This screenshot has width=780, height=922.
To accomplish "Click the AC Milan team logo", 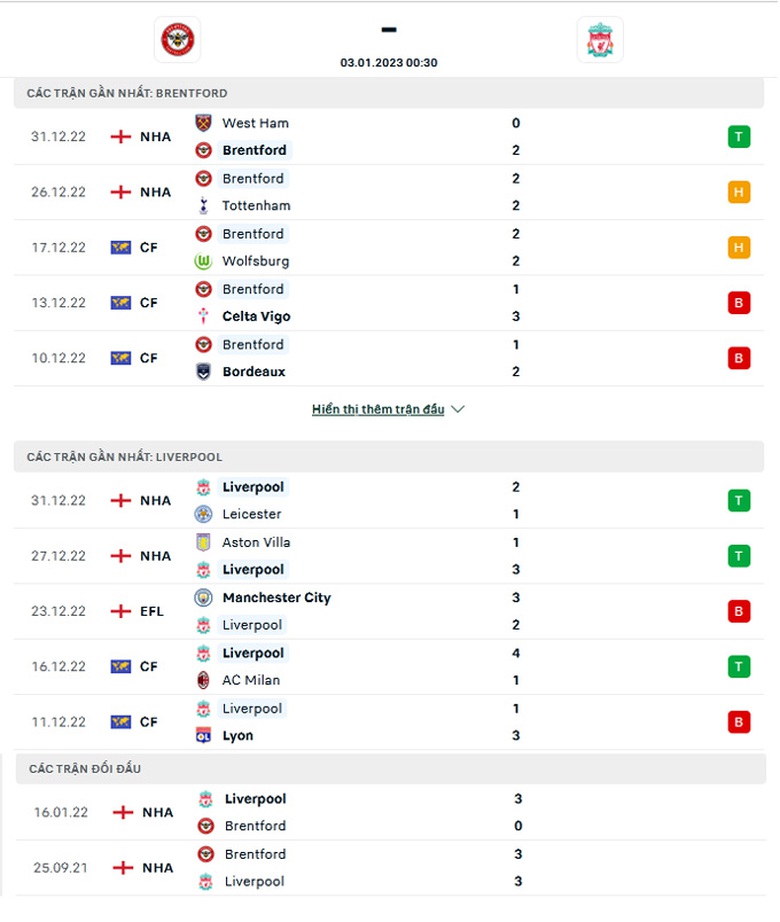I will 203,680.
